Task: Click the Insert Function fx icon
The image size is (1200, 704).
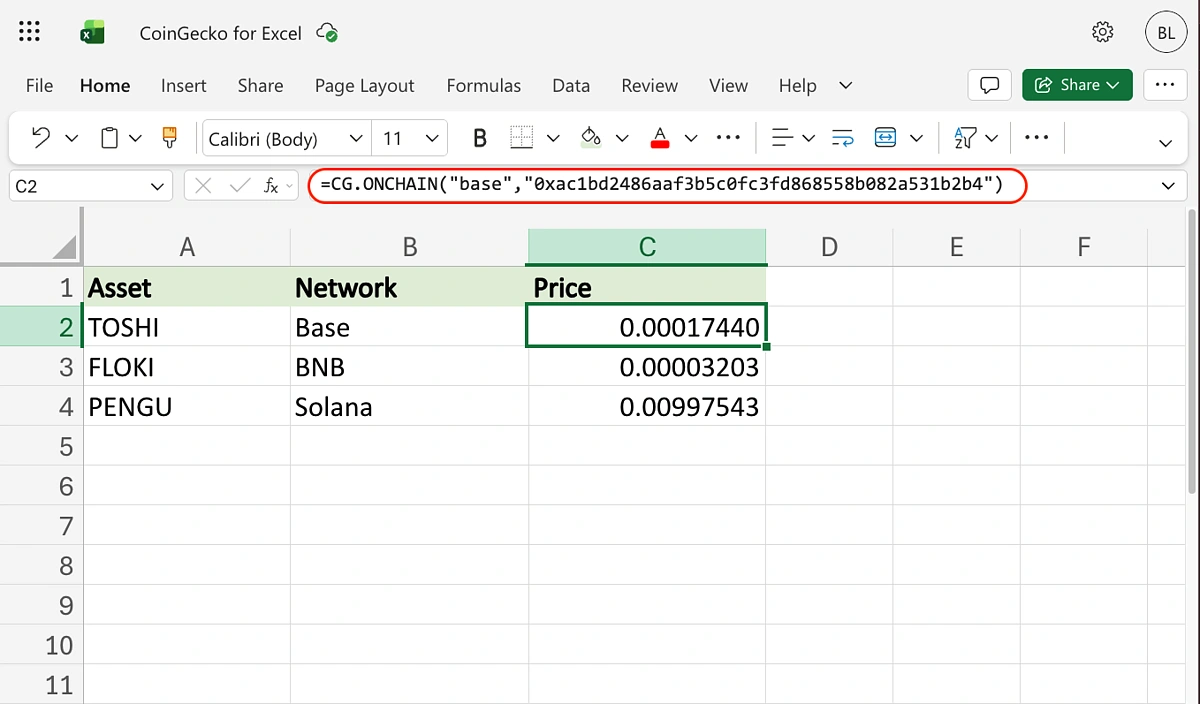Action: point(271,186)
